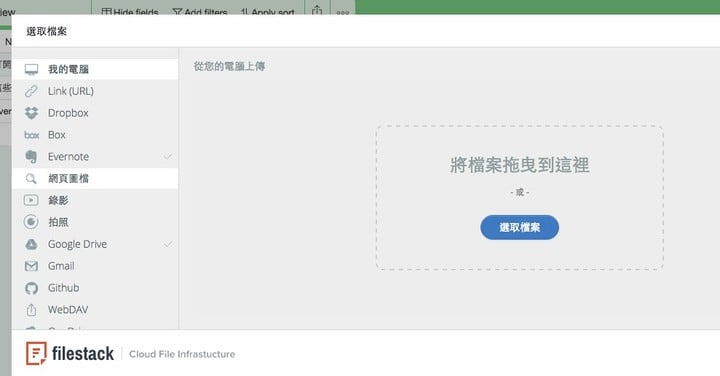This screenshot has height=376, width=720.
Task: Click the 拍照 camera capture icon
Action: coord(31,222)
